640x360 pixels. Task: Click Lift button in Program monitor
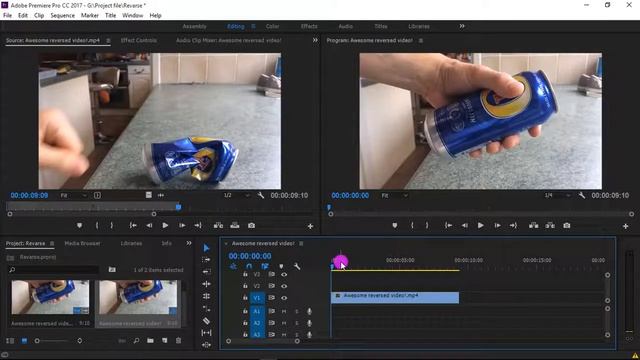pos(533,225)
